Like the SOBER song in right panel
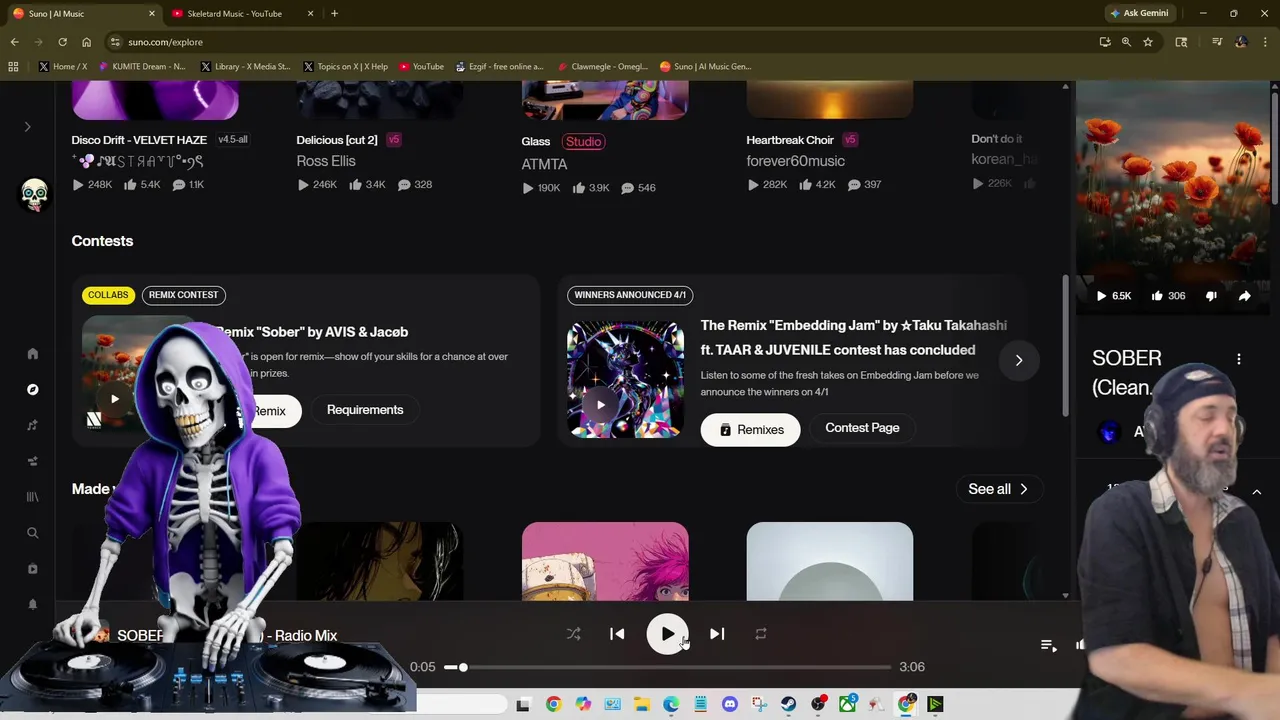This screenshot has height=720, width=1280. pyautogui.click(x=1157, y=296)
